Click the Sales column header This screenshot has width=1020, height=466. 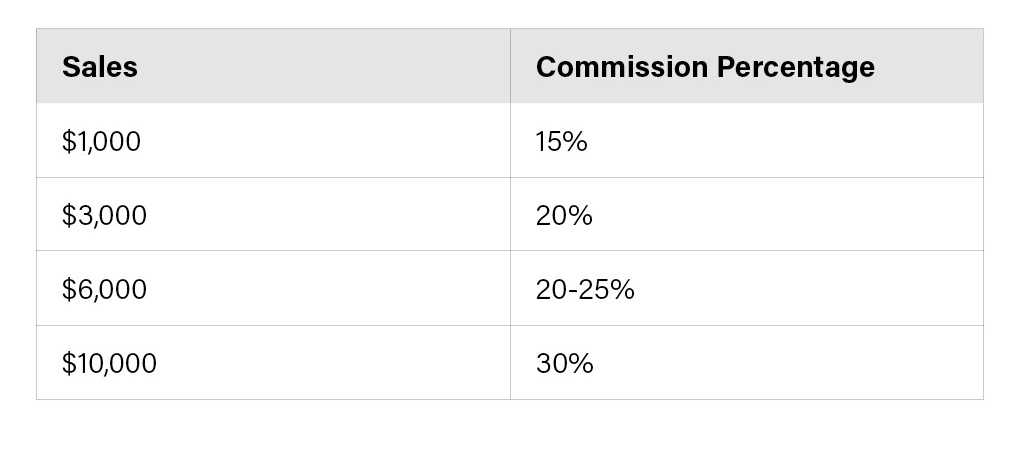99,67
